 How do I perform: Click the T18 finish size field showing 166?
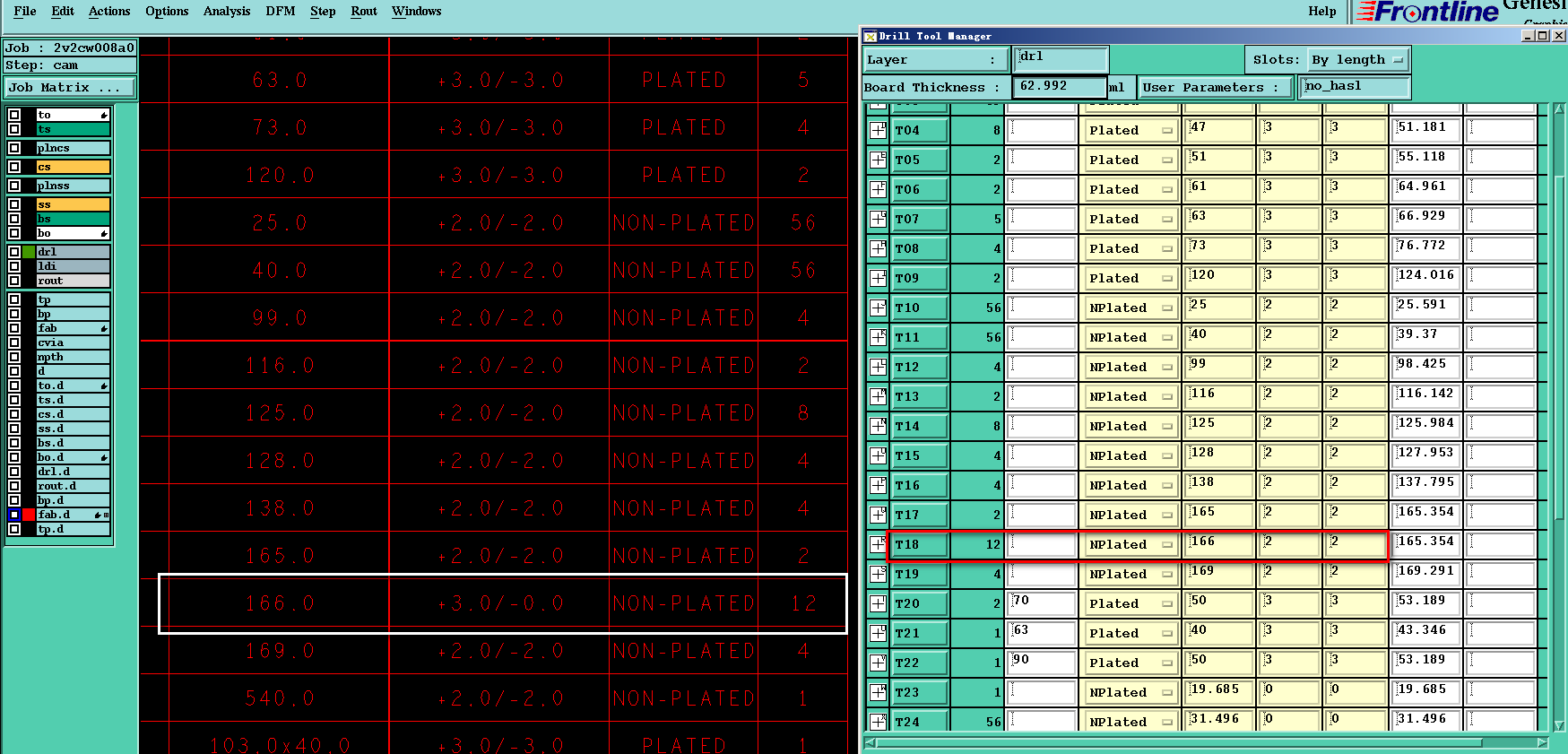click(1219, 544)
